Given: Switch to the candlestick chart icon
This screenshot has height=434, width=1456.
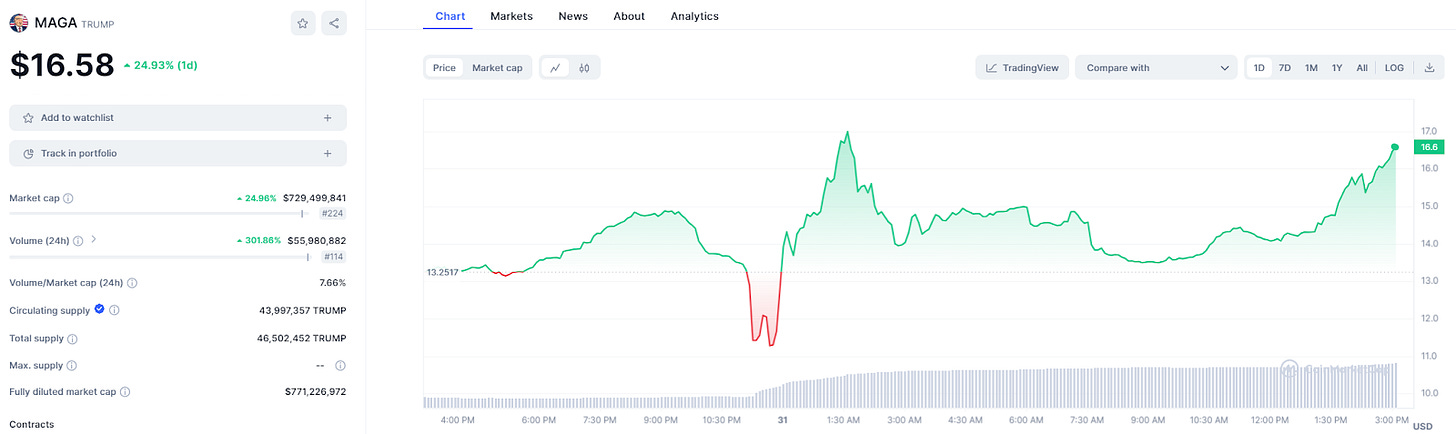Looking at the screenshot, I should [584, 68].
